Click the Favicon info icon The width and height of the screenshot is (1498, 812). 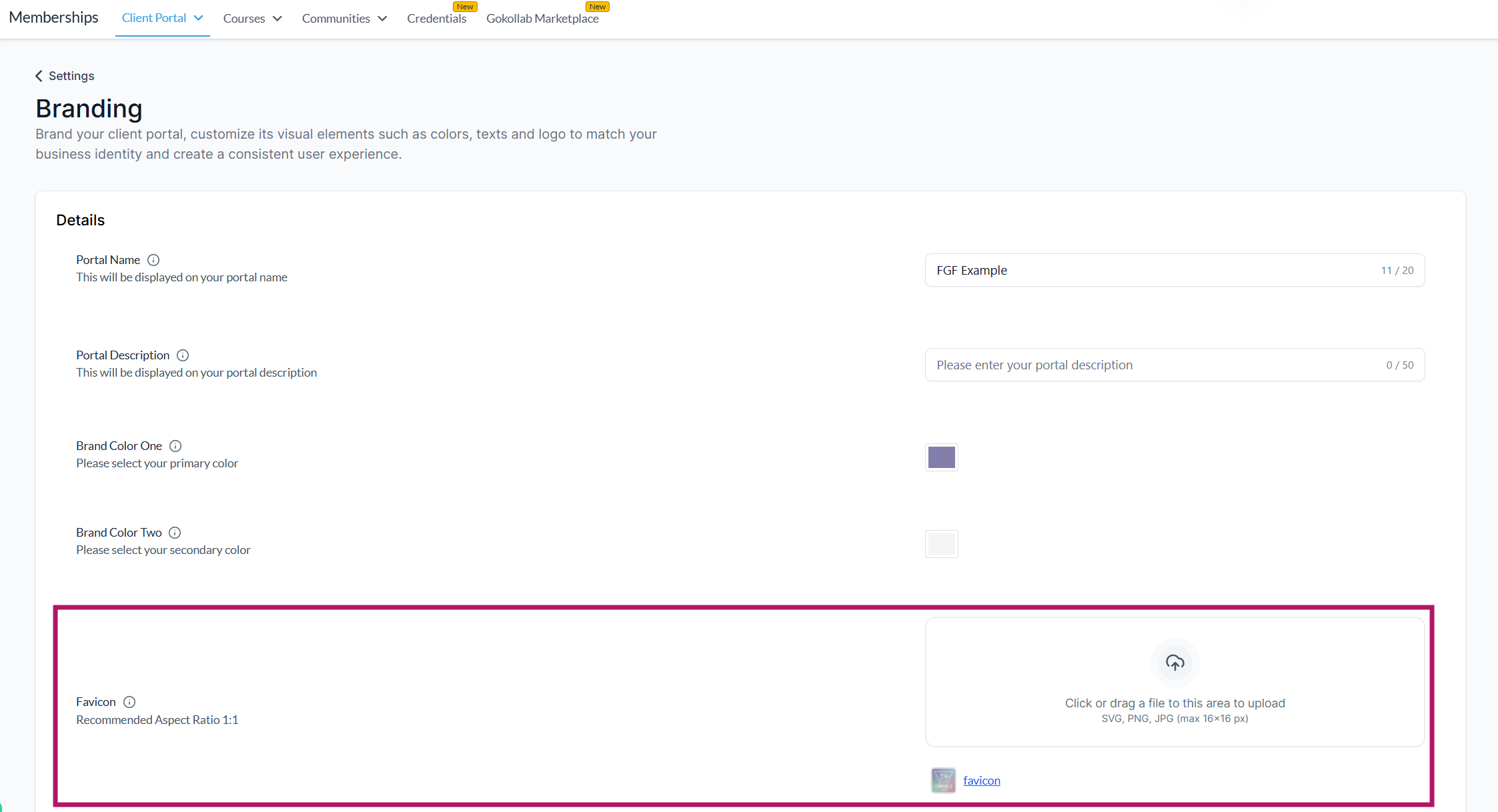[130, 702]
